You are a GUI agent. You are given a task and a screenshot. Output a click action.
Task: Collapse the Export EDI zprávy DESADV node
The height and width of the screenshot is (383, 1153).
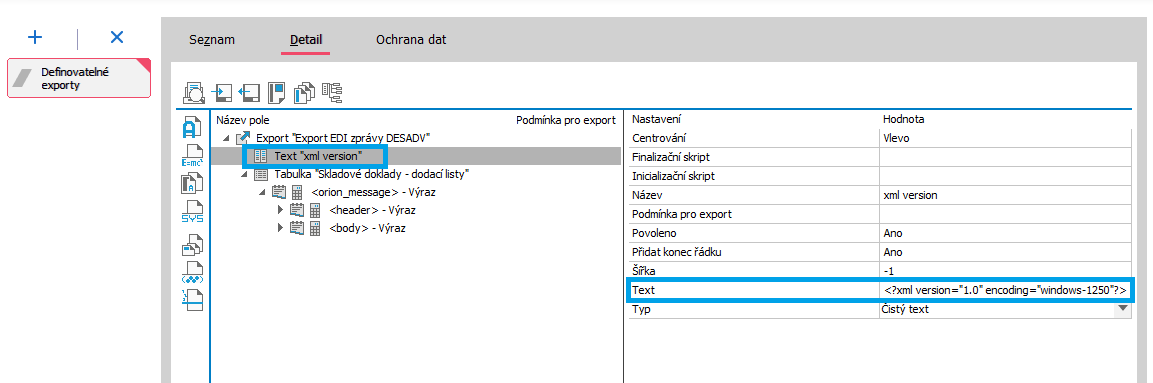[226, 138]
